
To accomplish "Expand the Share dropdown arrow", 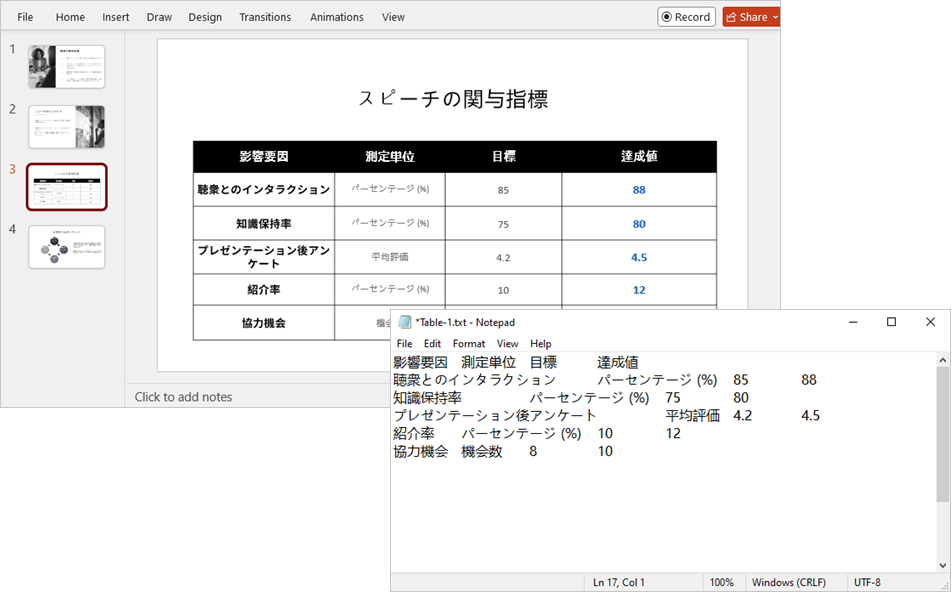I will [775, 17].
